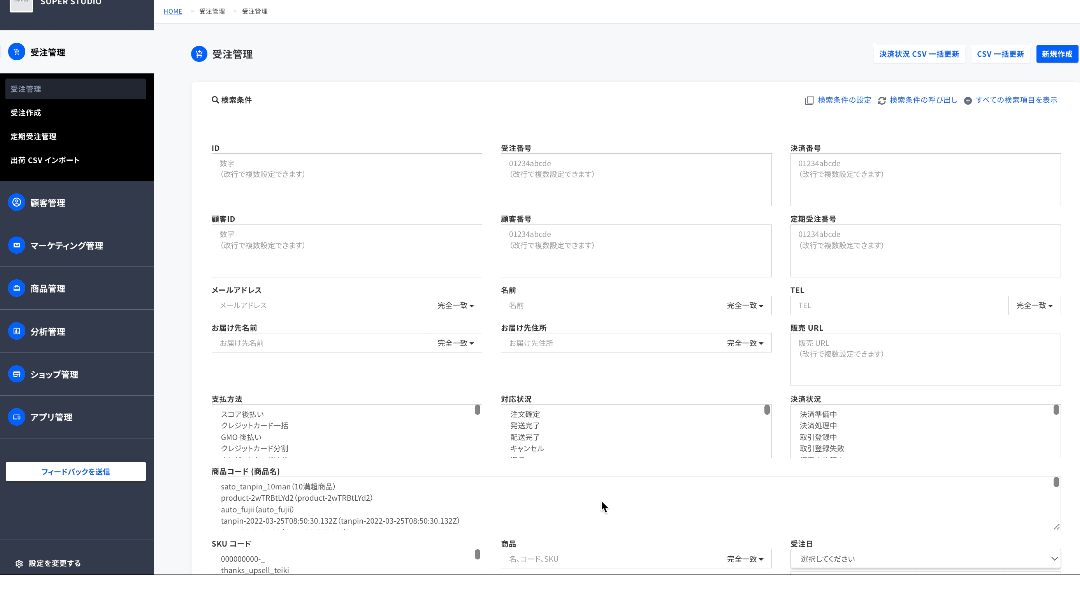Select 出荷 CSV インポート submenu item
The image size is (1080, 608).
45,160
